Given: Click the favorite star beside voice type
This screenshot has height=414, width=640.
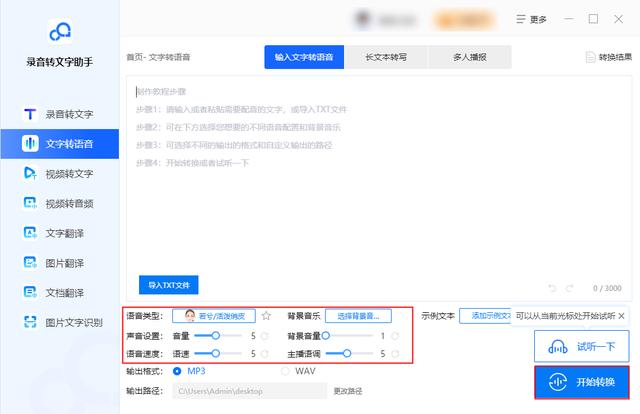Looking at the screenshot, I should [266, 316].
